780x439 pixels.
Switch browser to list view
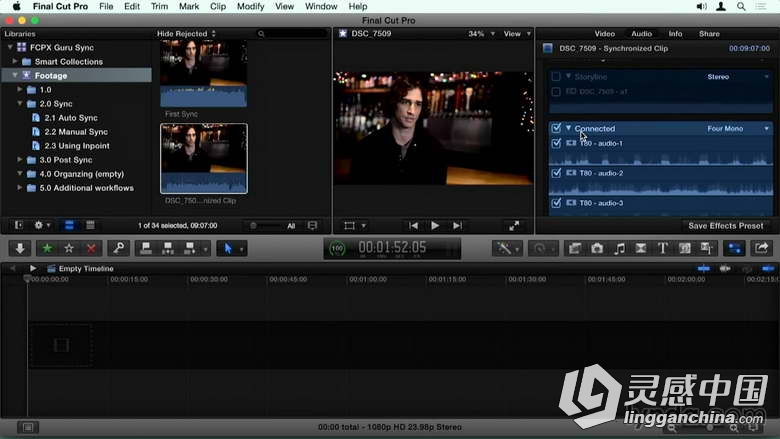90,225
